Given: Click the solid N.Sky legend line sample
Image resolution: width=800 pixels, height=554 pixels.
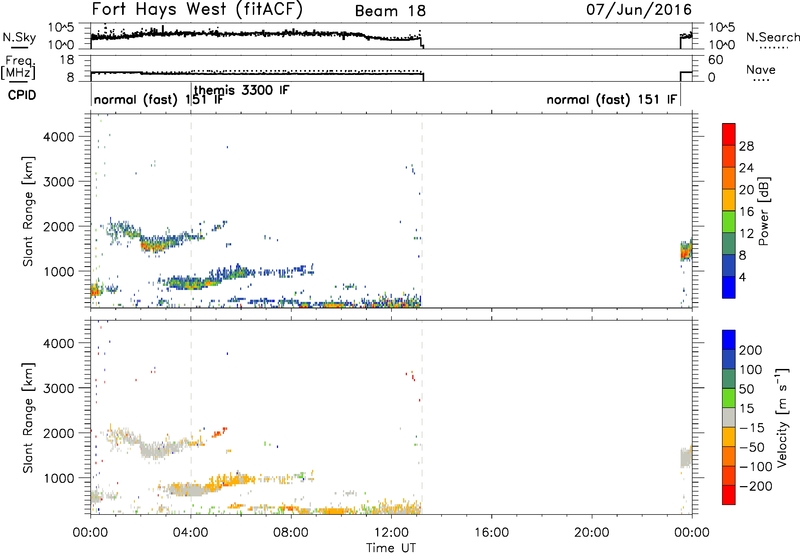Looking at the screenshot, I should coord(19,47).
